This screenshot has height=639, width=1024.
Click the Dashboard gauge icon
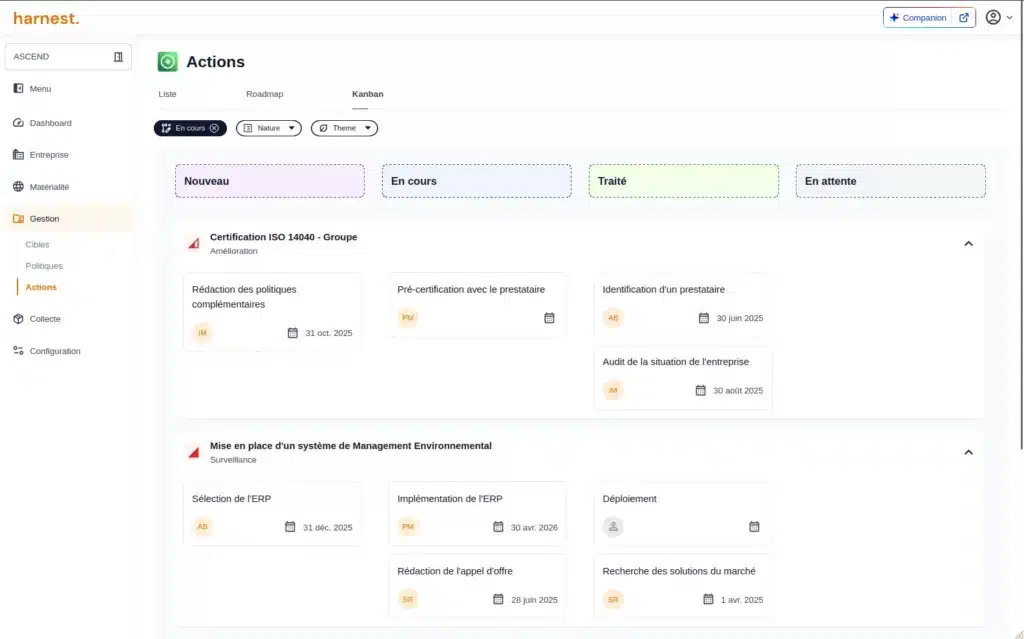pyautogui.click(x=18, y=123)
